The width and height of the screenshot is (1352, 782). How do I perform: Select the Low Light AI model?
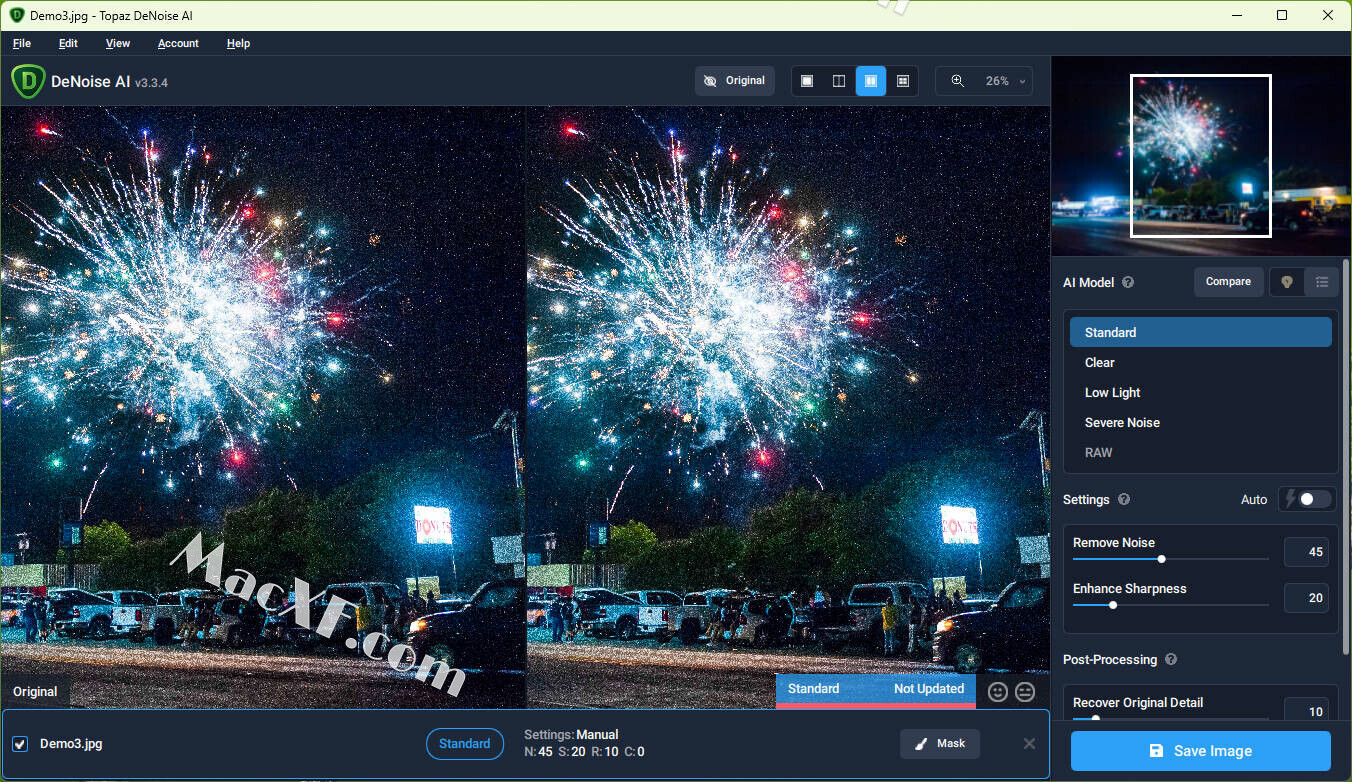pos(1200,392)
